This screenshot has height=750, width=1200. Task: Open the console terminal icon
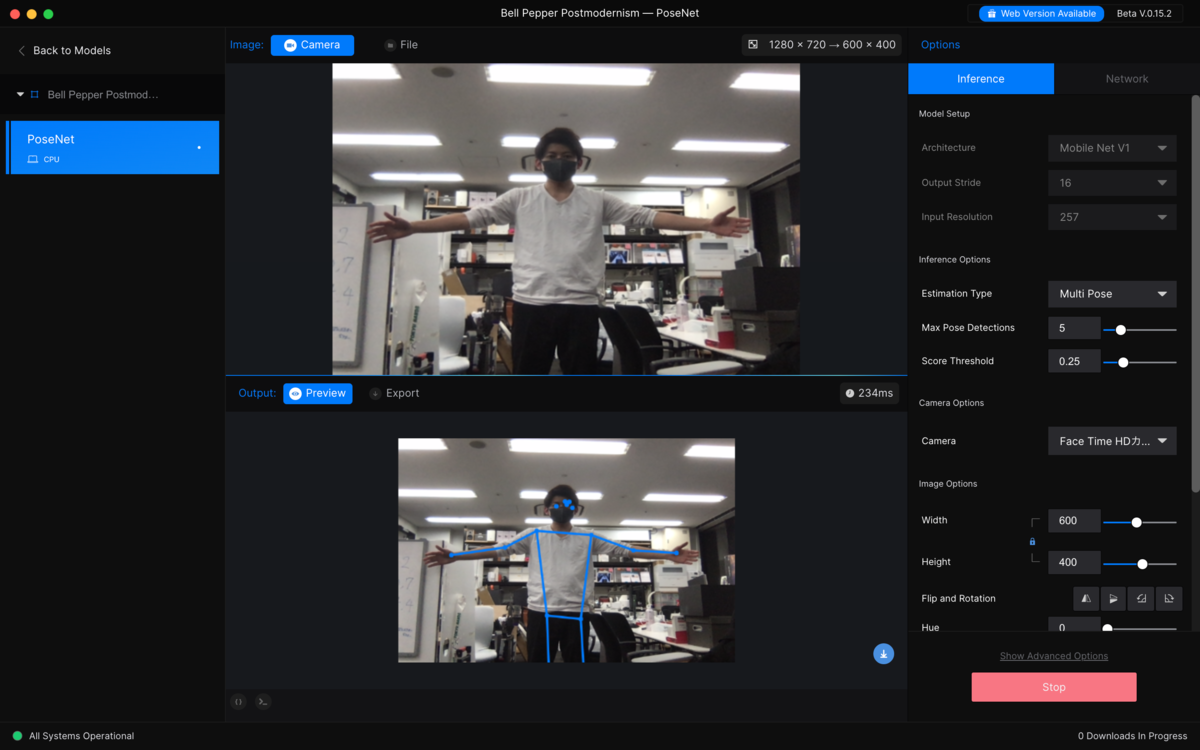262,701
